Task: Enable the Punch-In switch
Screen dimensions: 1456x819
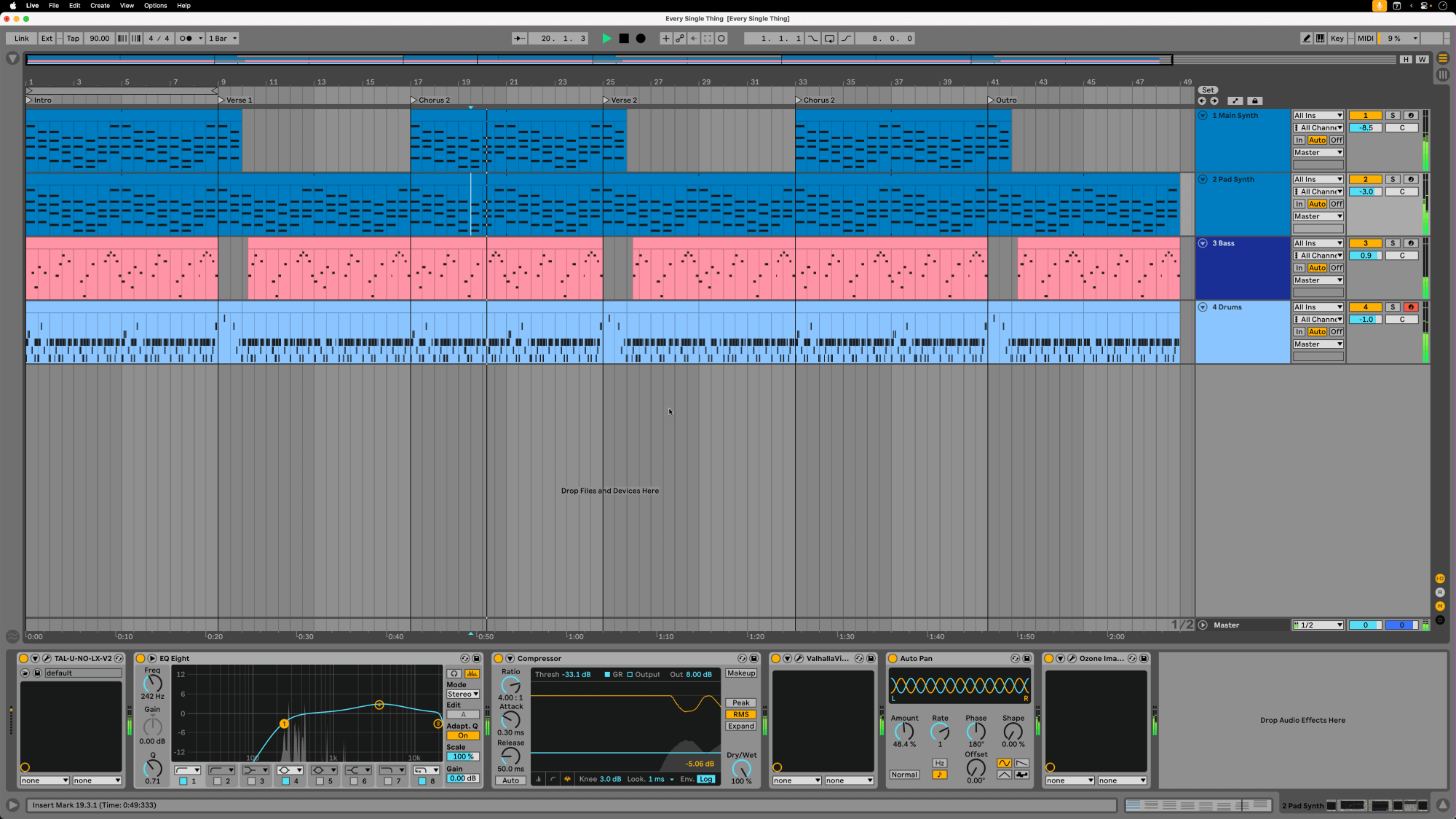Action: pos(812,39)
